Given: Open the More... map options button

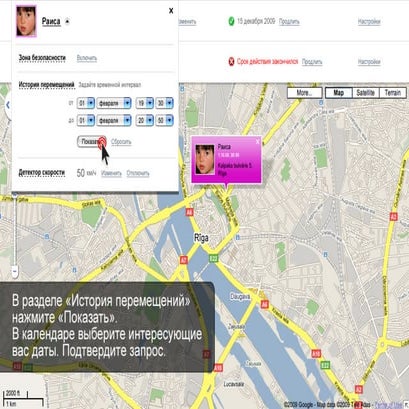Looking at the screenshot, I should pyautogui.click(x=304, y=93).
